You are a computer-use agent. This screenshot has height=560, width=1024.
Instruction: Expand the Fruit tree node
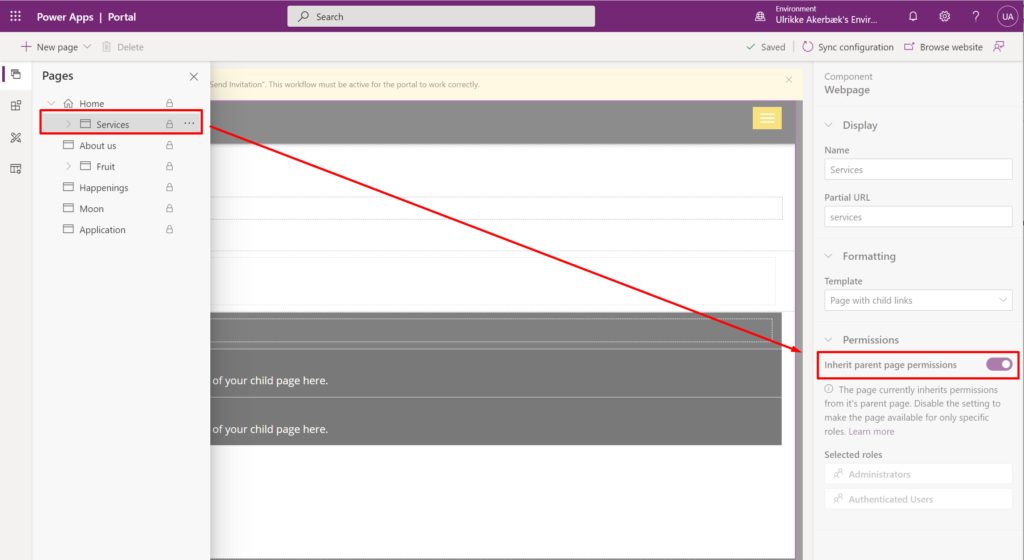point(68,166)
